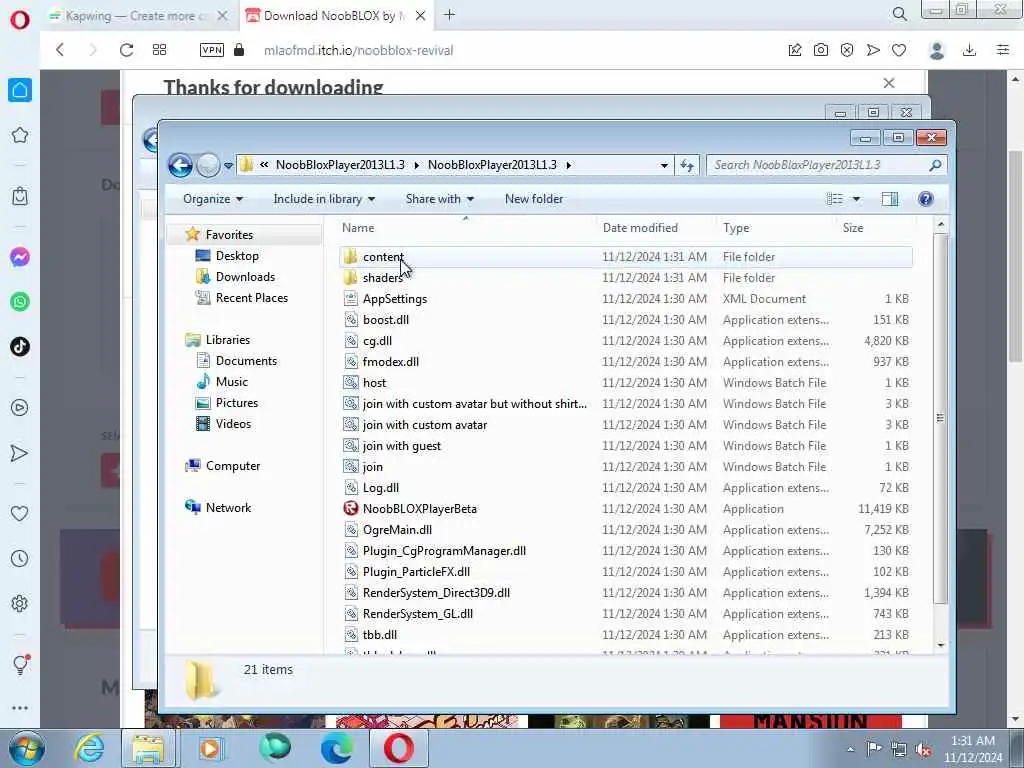Click change view icon in Explorer
Image resolution: width=1024 pixels, height=768 pixels.
[835, 199]
